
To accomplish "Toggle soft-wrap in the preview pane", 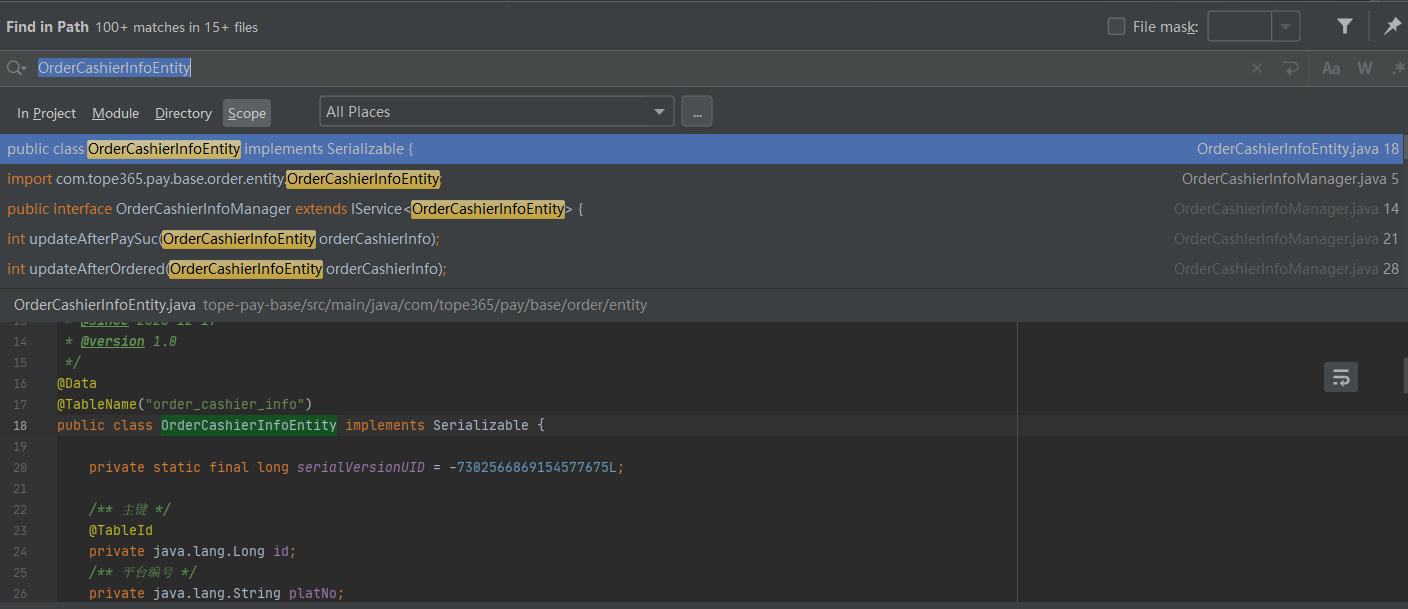I will (1341, 377).
